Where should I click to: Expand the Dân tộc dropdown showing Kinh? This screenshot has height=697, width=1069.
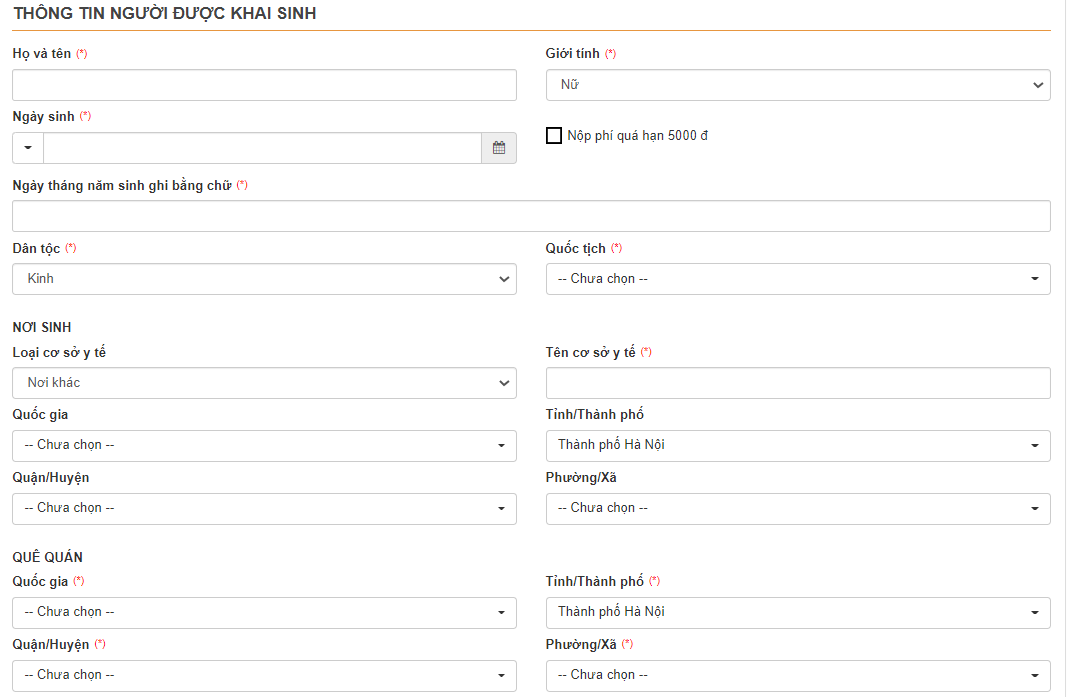(x=264, y=279)
